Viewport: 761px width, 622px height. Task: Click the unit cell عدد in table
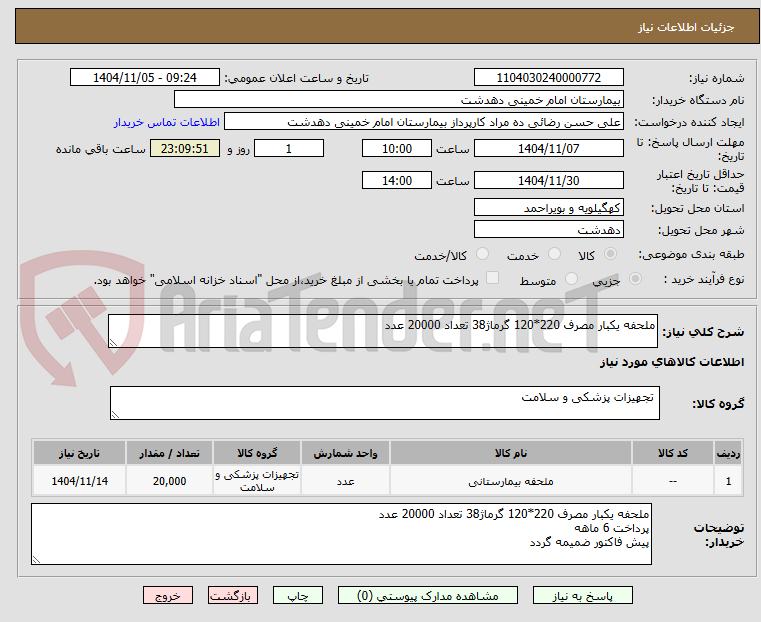click(345, 481)
